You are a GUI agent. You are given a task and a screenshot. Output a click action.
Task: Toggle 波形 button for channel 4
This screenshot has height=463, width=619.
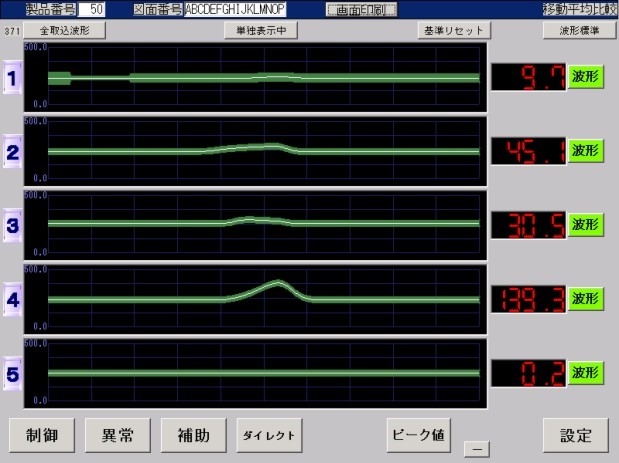pyautogui.click(x=586, y=299)
